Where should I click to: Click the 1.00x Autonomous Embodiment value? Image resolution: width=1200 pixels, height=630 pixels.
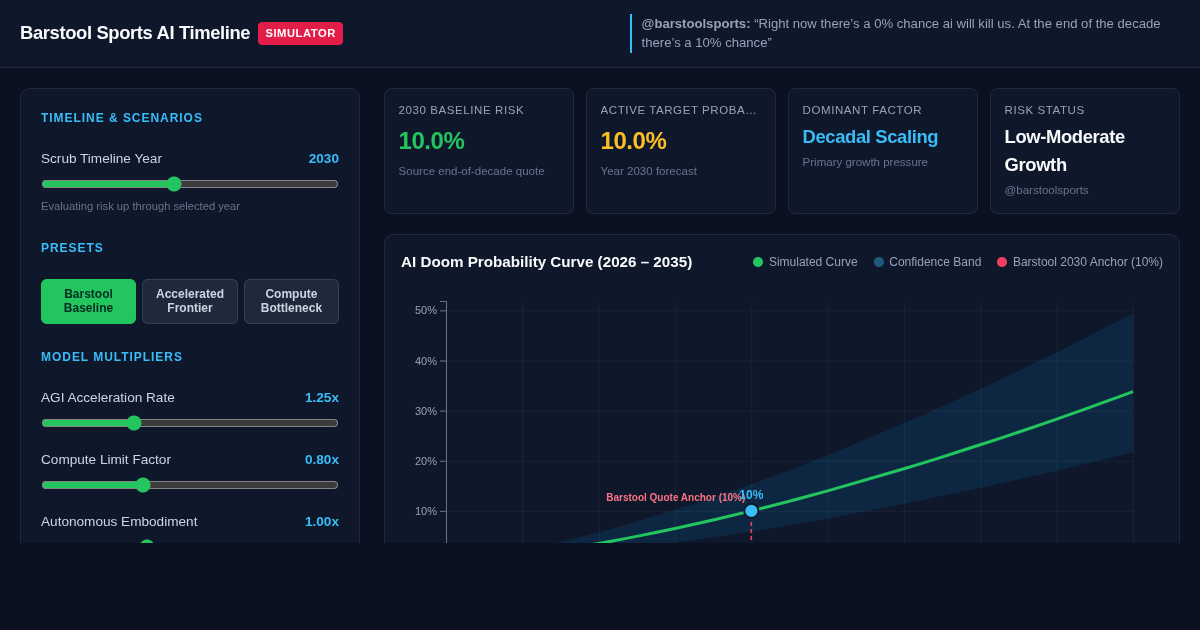[322, 521]
